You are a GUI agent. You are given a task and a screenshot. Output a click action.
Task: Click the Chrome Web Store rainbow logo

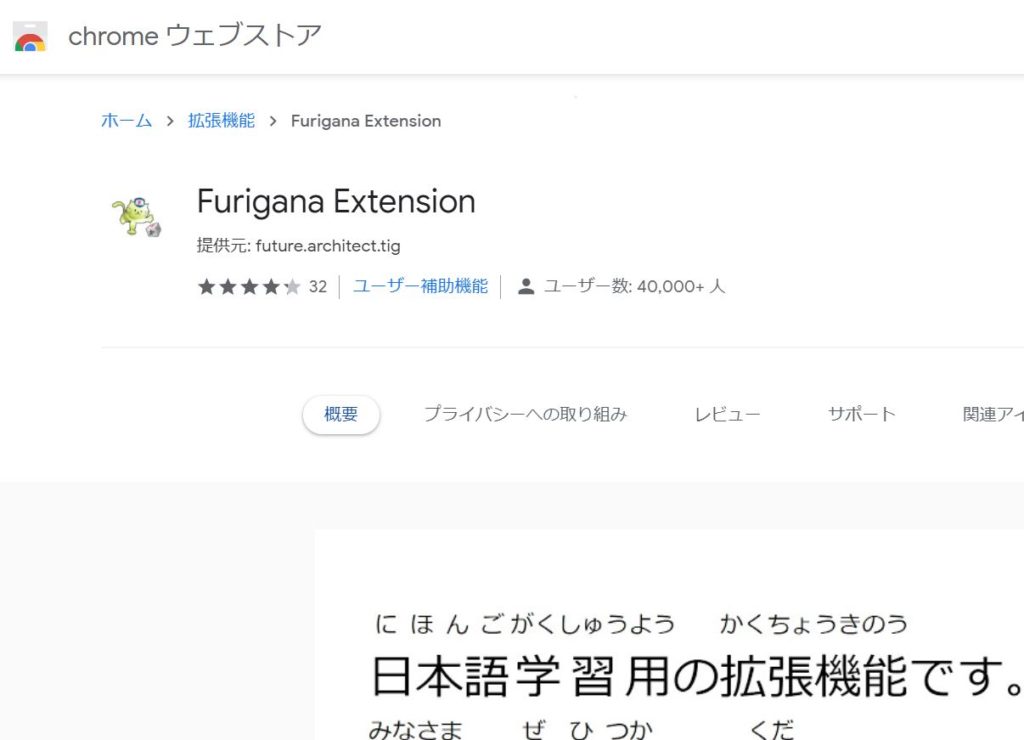click(x=30, y=37)
